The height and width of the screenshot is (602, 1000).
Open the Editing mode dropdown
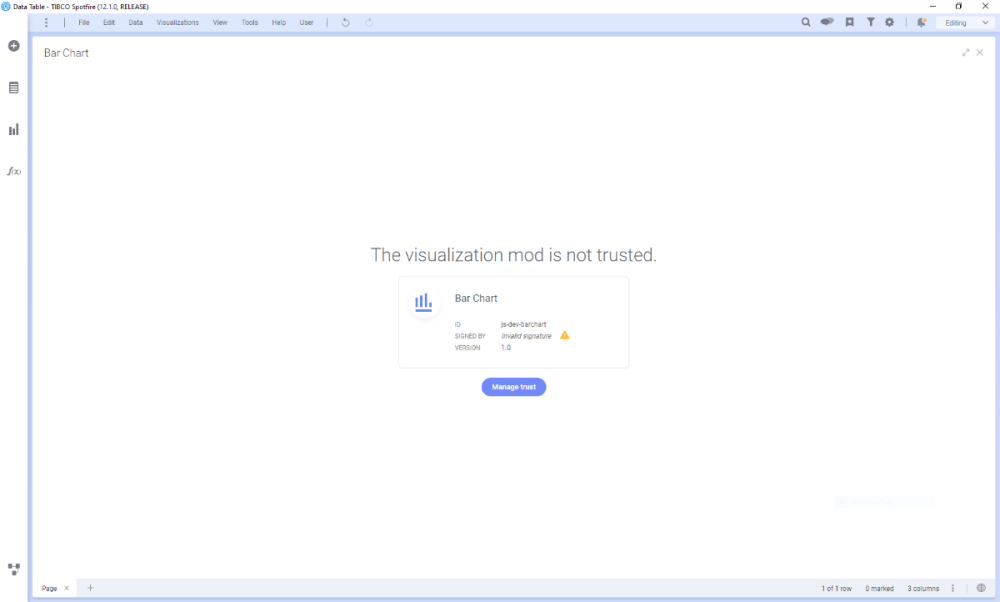[x=966, y=22]
